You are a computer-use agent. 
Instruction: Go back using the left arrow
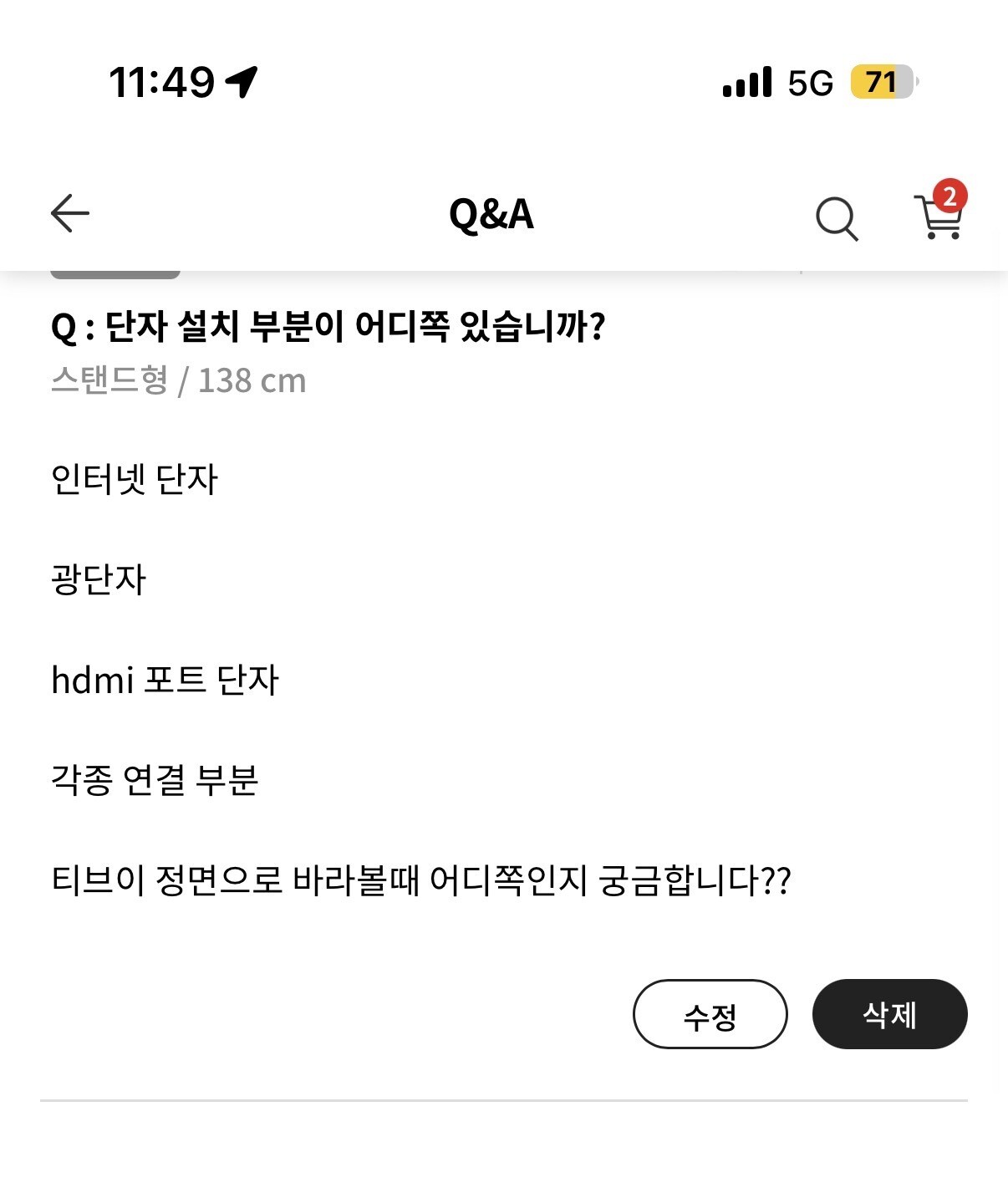point(70,213)
